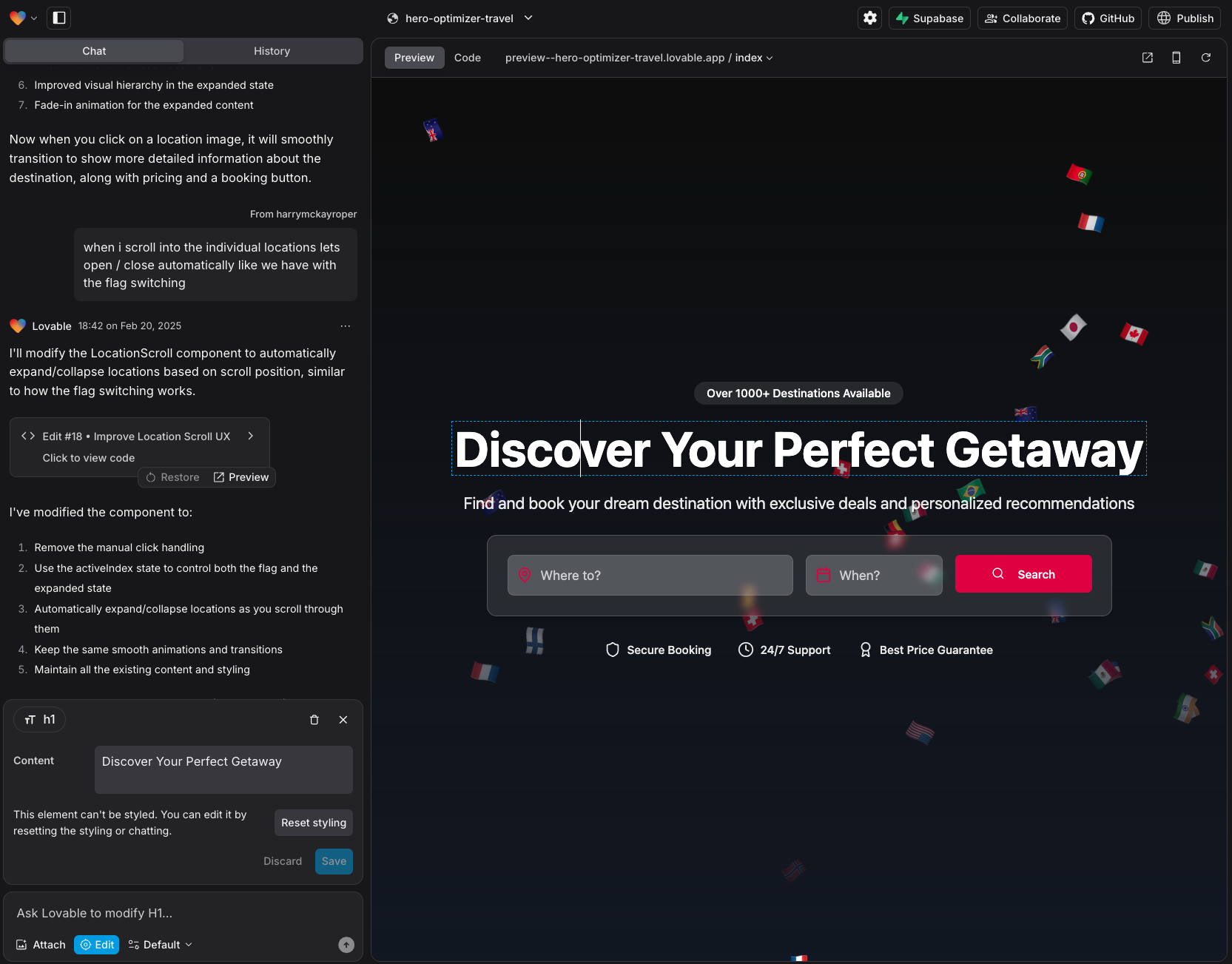This screenshot has height=964, width=1232.
Task: Attach an image to the chat prompt
Action: point(41,945)
